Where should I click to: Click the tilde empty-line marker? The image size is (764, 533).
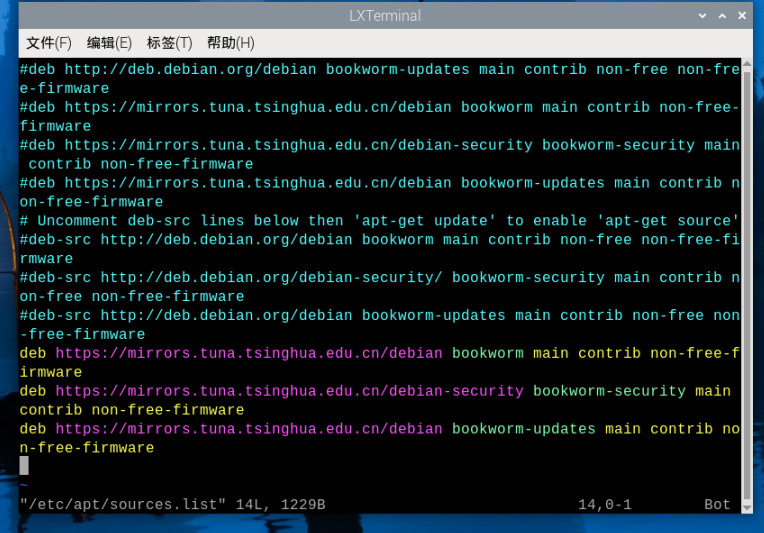24,485
